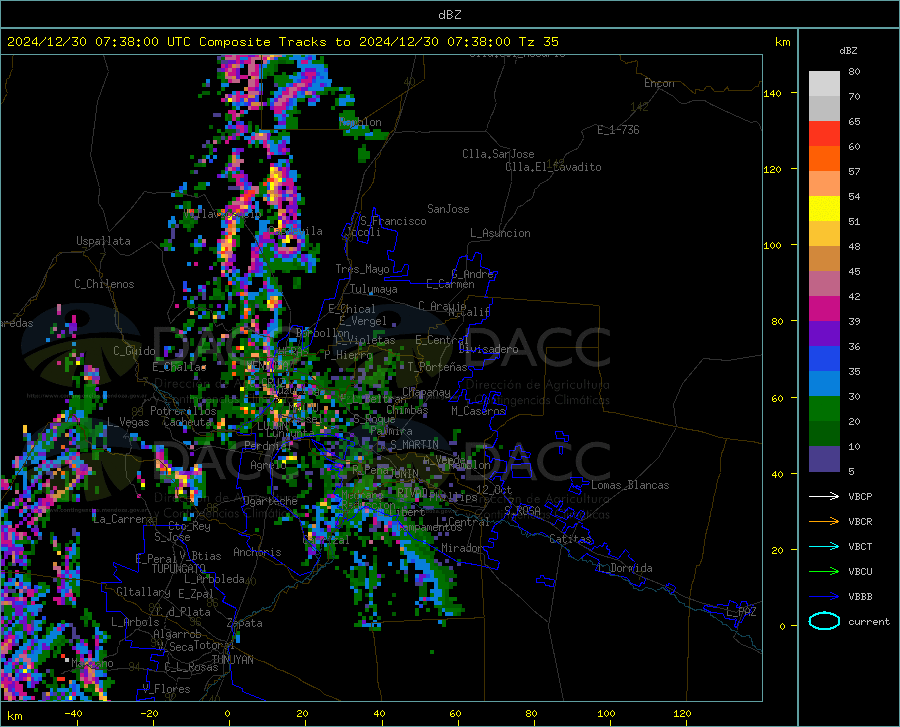Click the 140 km mark on vertical axis
The height and width of the screenshot is (727, 900).
pos(772,94)
